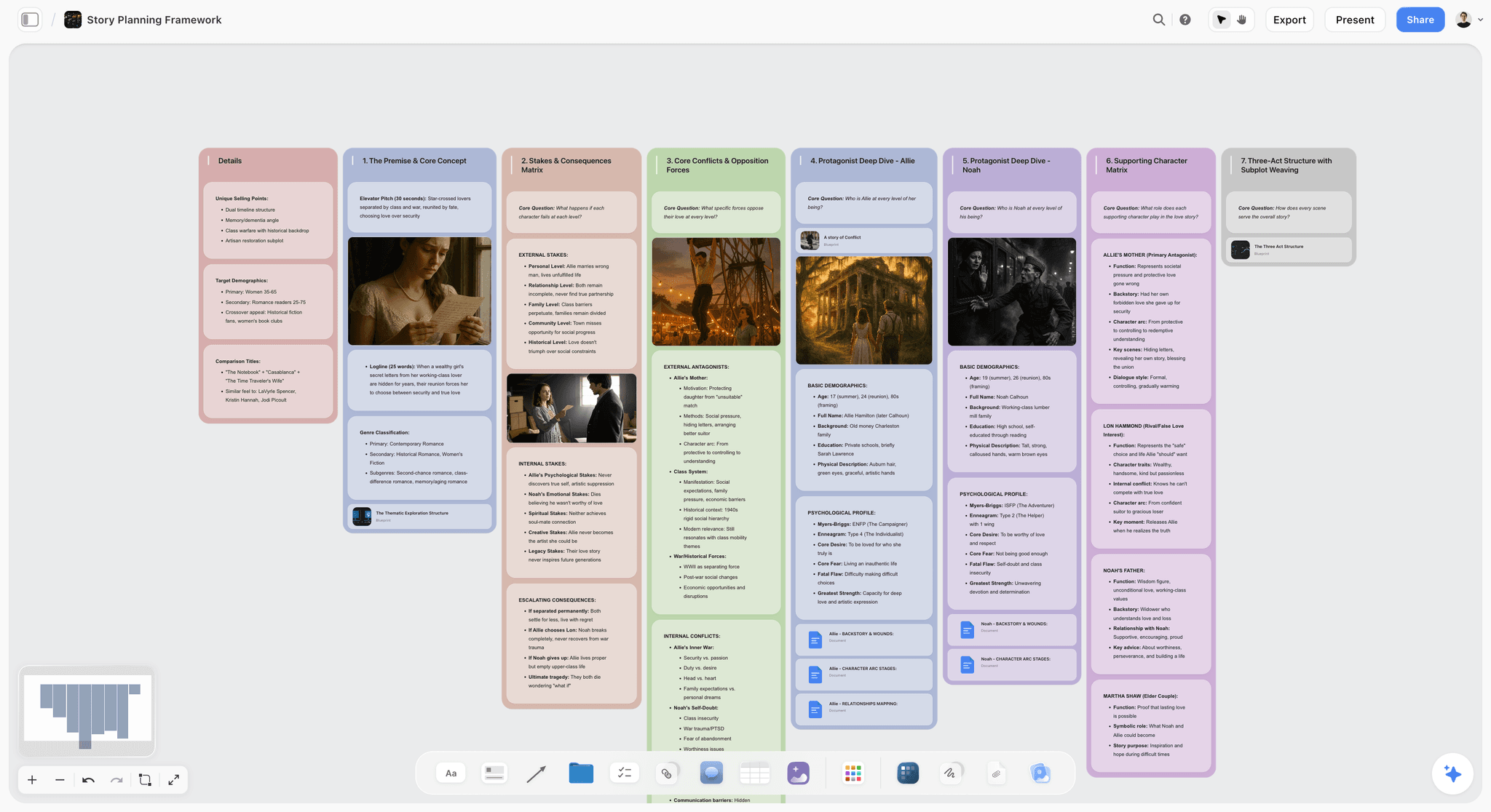Open the Story Planning Framework board title
Image resolution: width=1491 pixels, height=812 pixels.
pyautogui.click(x=154, y=20)
